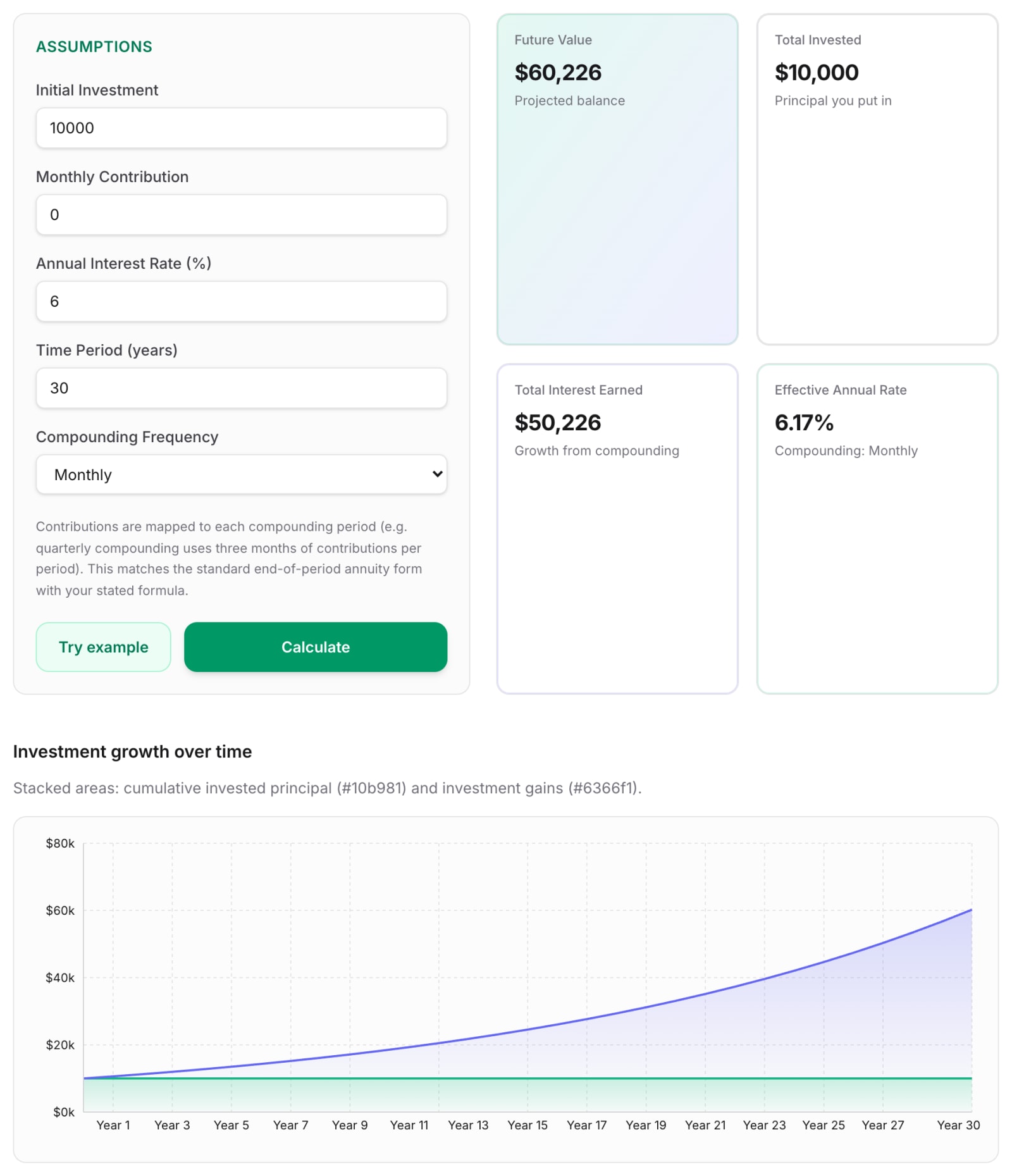Click the 'Compounding: Monthly' caption
Screen dimensions: 1012x1176
(846, 451)
